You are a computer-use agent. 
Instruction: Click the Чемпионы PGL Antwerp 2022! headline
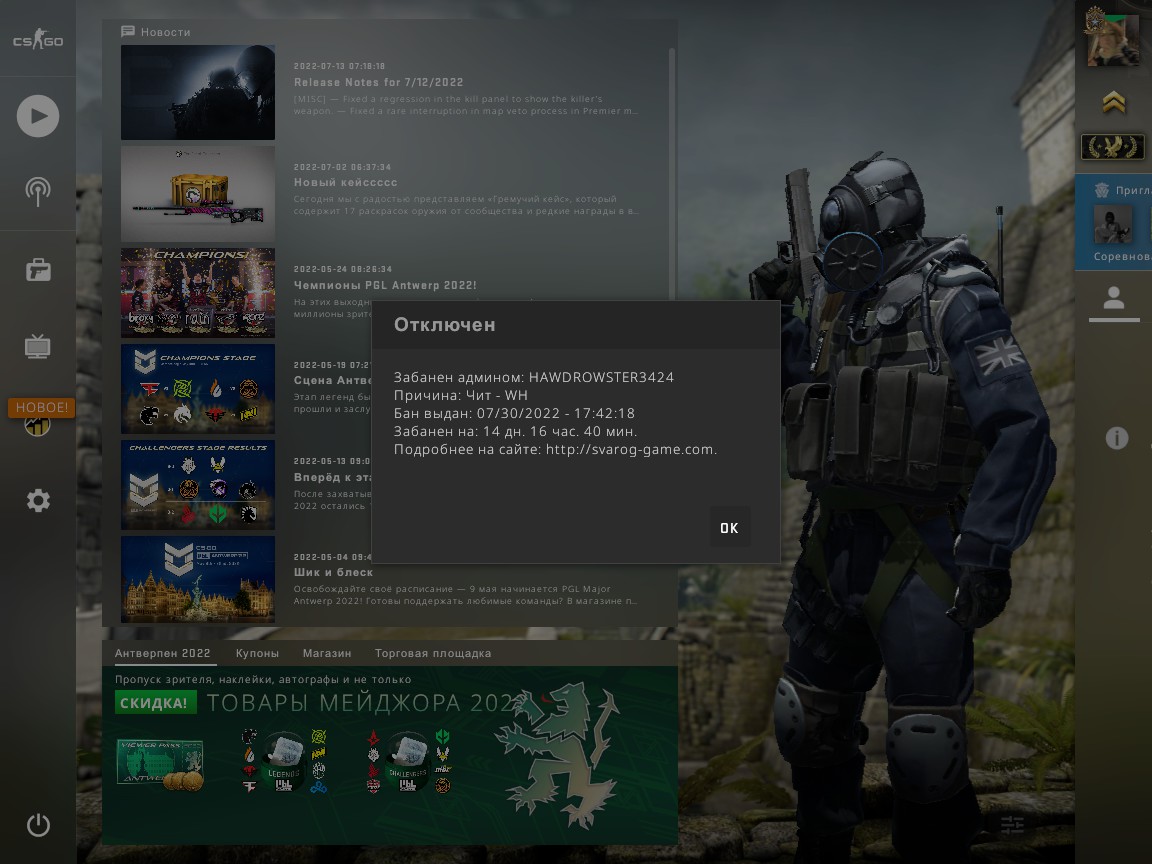point(385,285)
